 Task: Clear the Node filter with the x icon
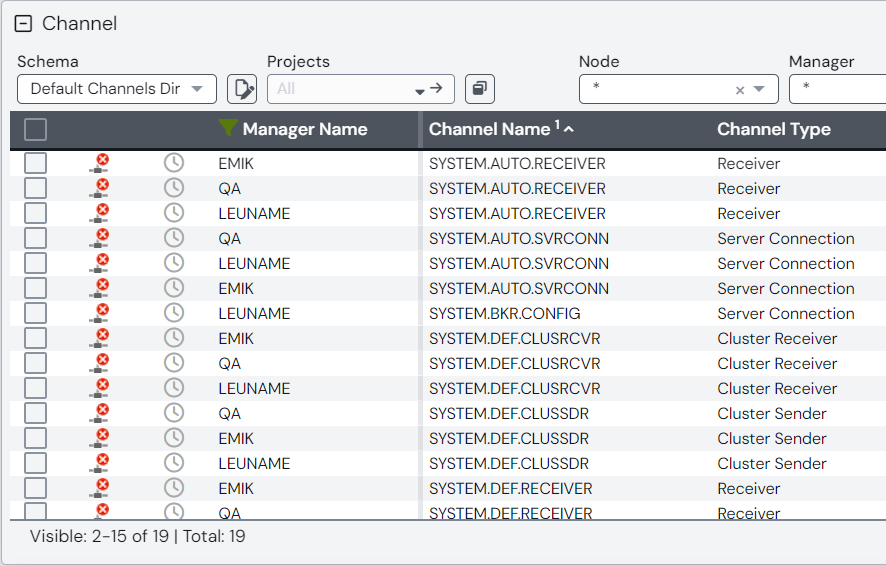click(x=740, y=90)
